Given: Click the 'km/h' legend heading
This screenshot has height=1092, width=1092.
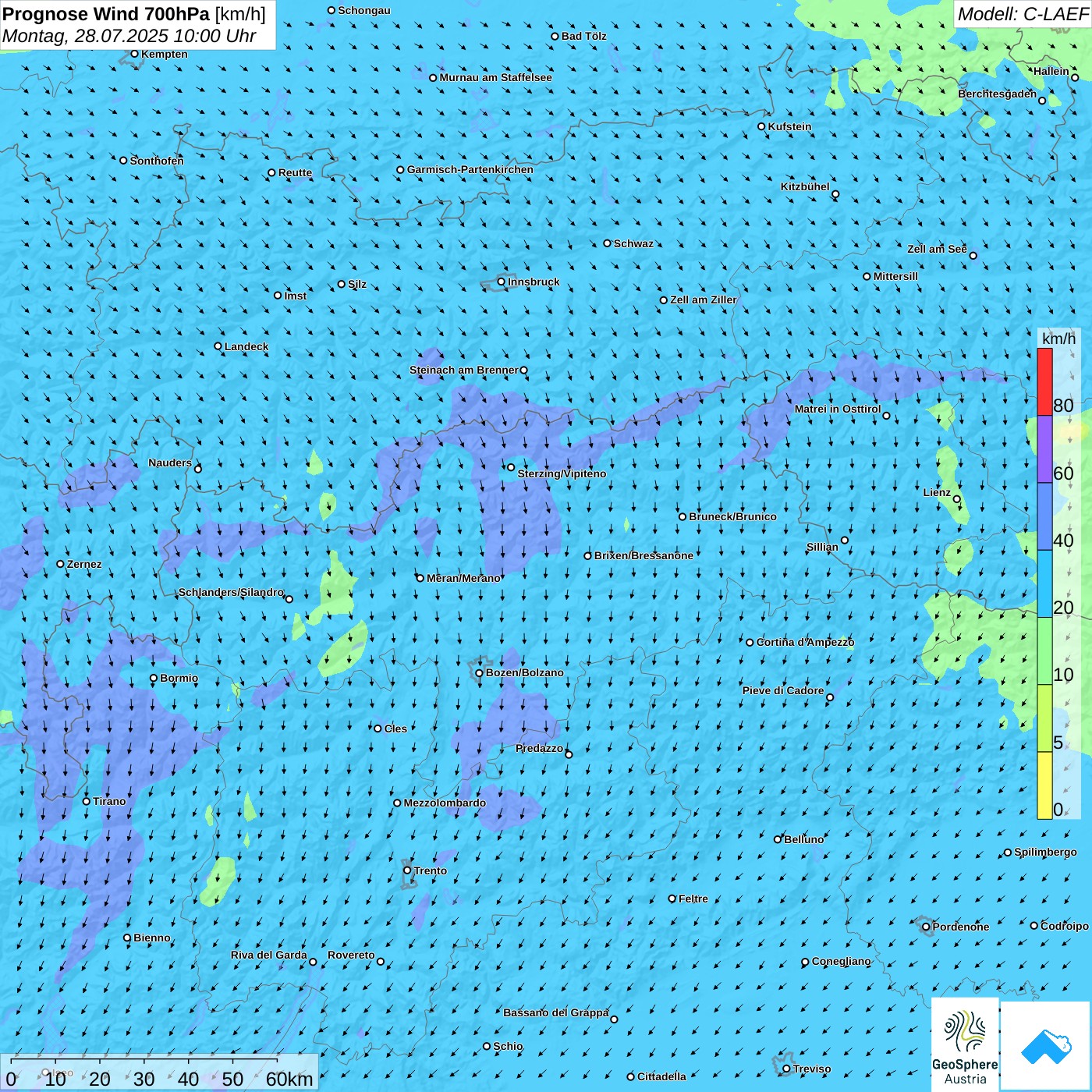Looking at the screenshot, I should pos(1058,339).
